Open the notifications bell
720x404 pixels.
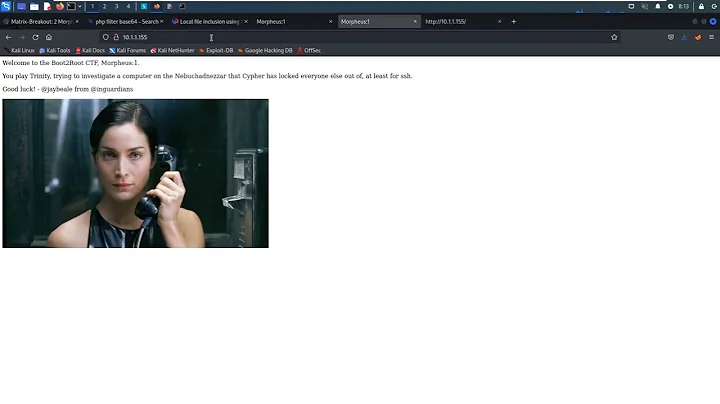pyautogui.click(x=658, y=6)
